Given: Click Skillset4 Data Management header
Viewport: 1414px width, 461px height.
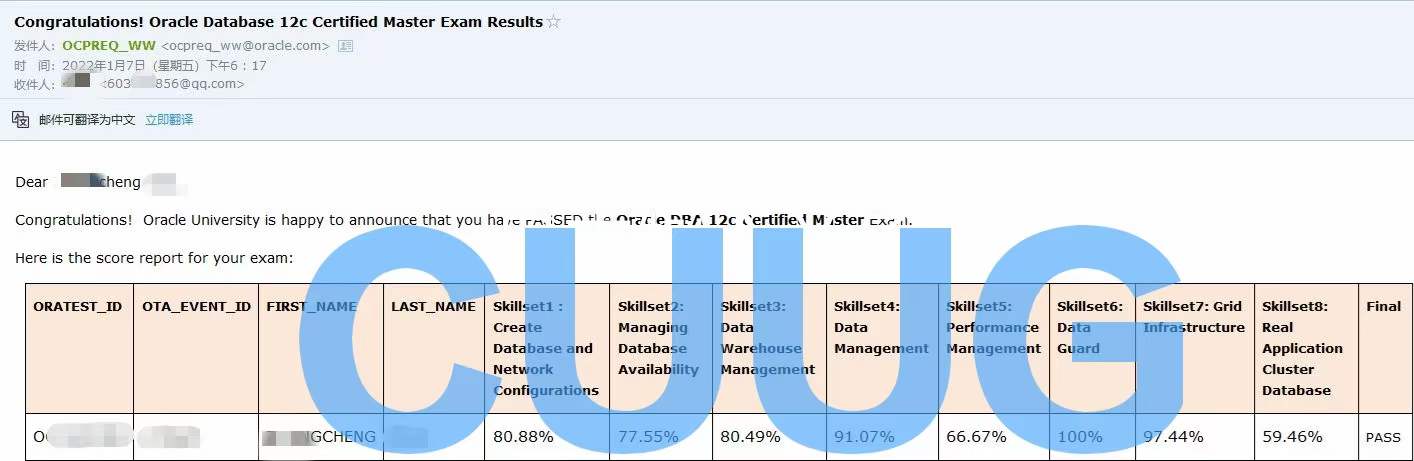Looking at the screenshot, I should [882, 348].
